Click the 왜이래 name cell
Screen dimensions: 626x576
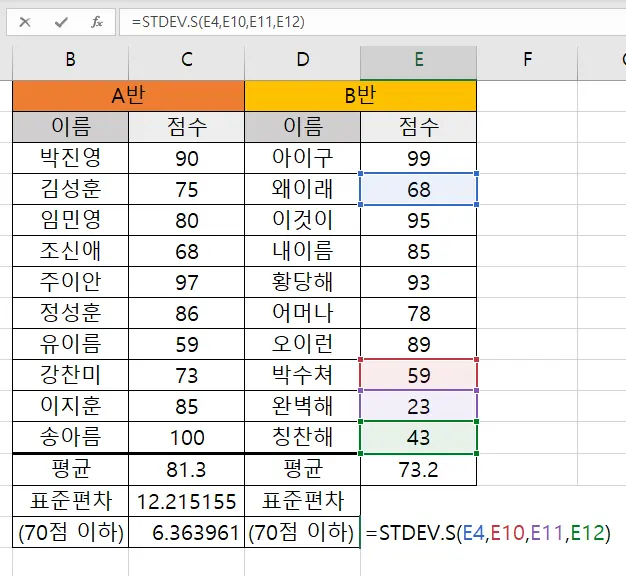click(303, 189)
